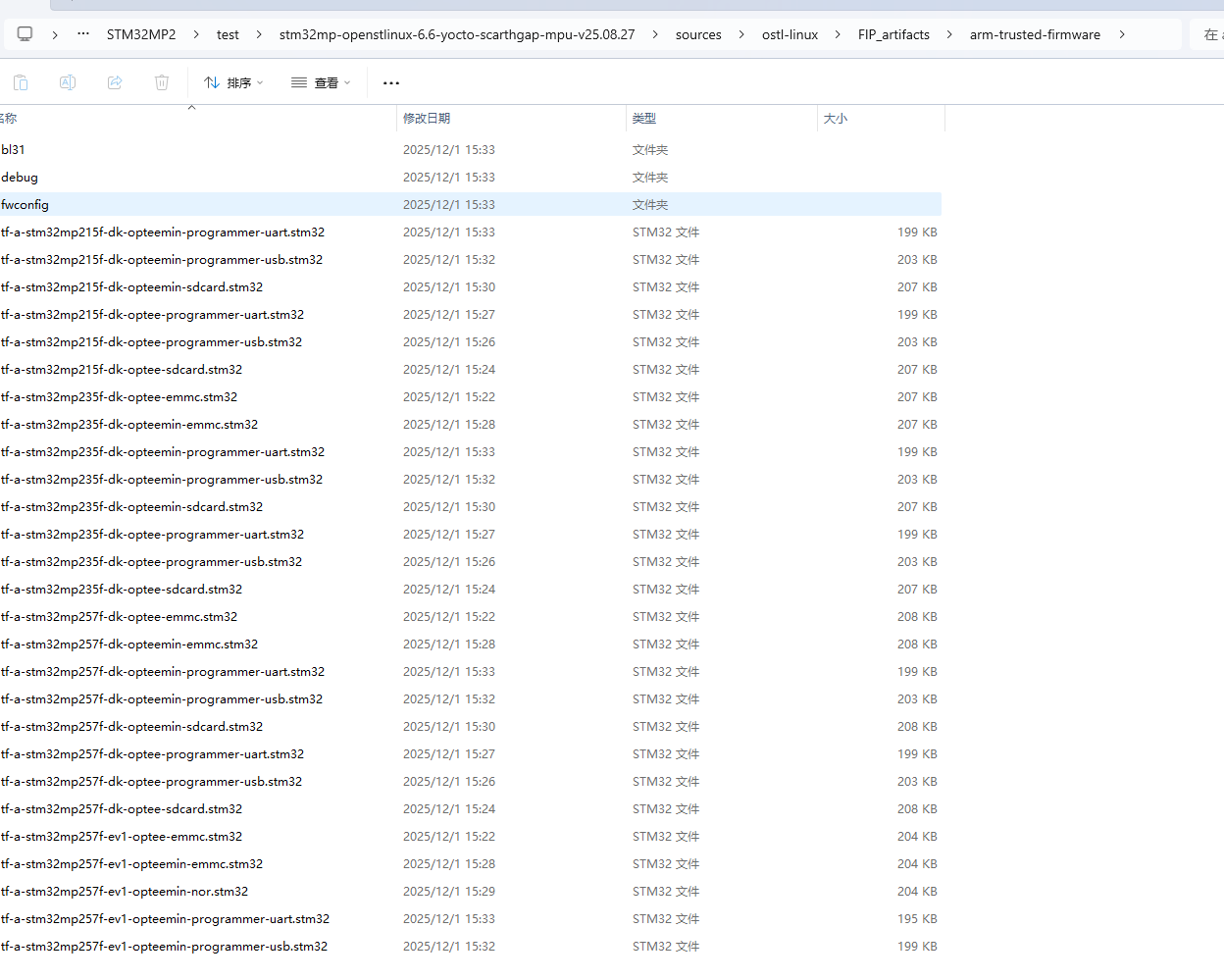
Task: Select tf-a-stm32mp215f-dk-opteemin-programmer-usb.stm32 file
Action: coord(471,260)
